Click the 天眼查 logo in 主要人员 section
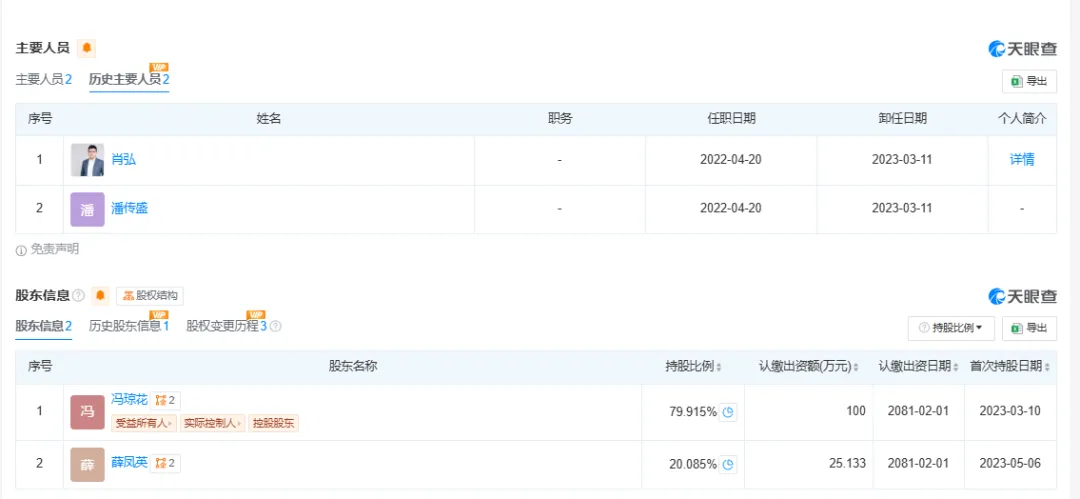The image size is (1080, 499). pos(1022,49)
